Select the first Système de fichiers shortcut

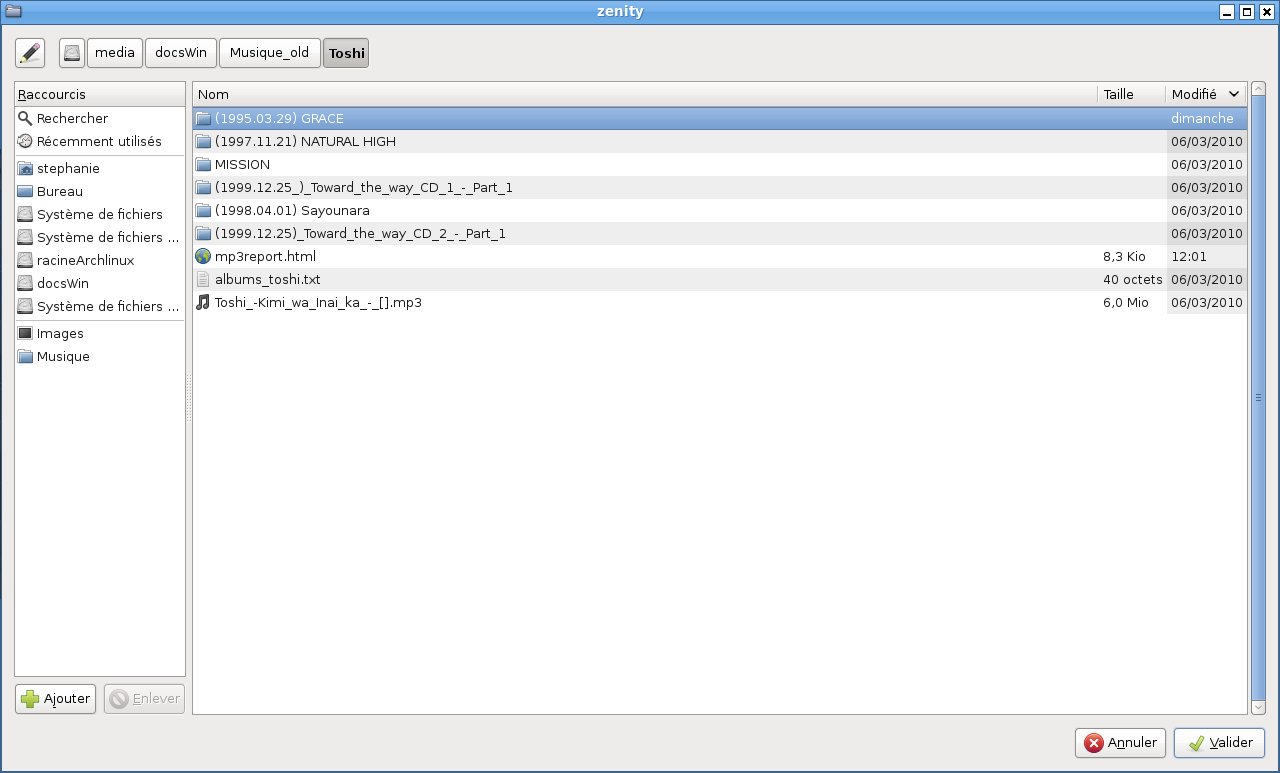[100, 214]
